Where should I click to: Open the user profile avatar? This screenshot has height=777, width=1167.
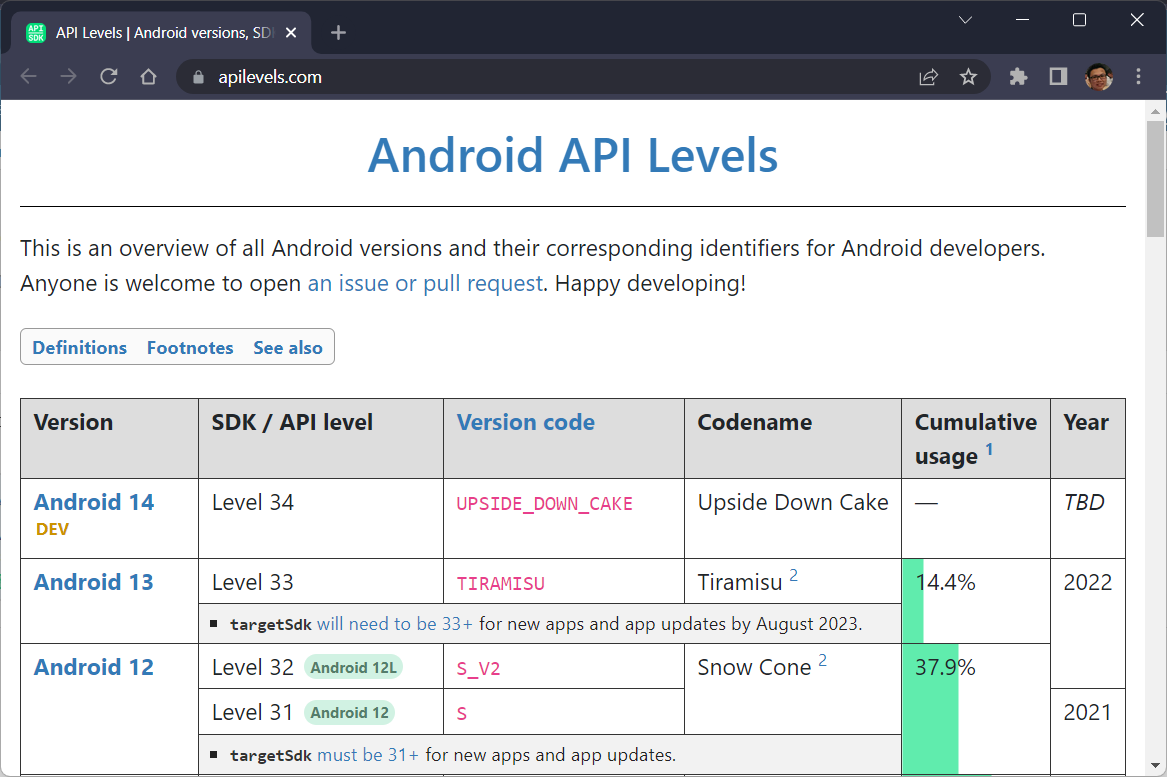click(1099, 77)
